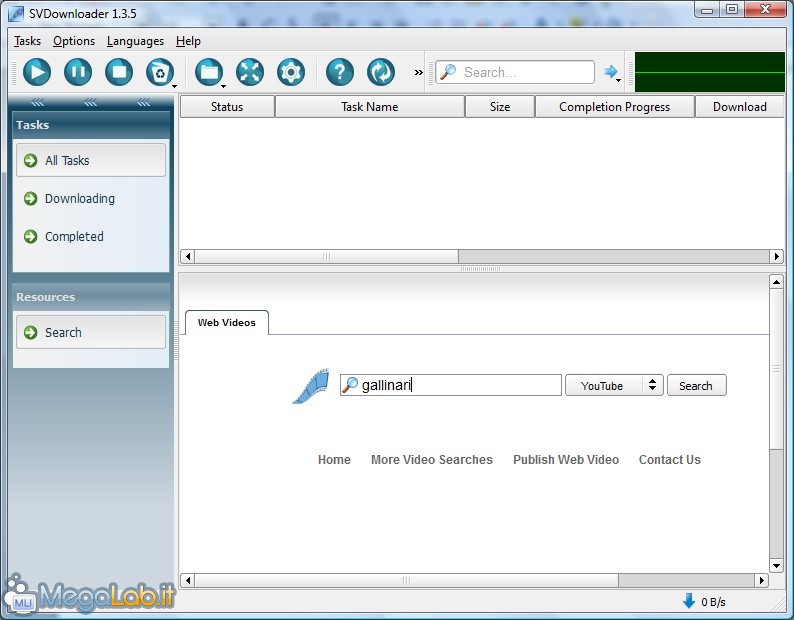Click the circular arrows refresh icon
The image size is (794, 620).
tap(381, 72)
